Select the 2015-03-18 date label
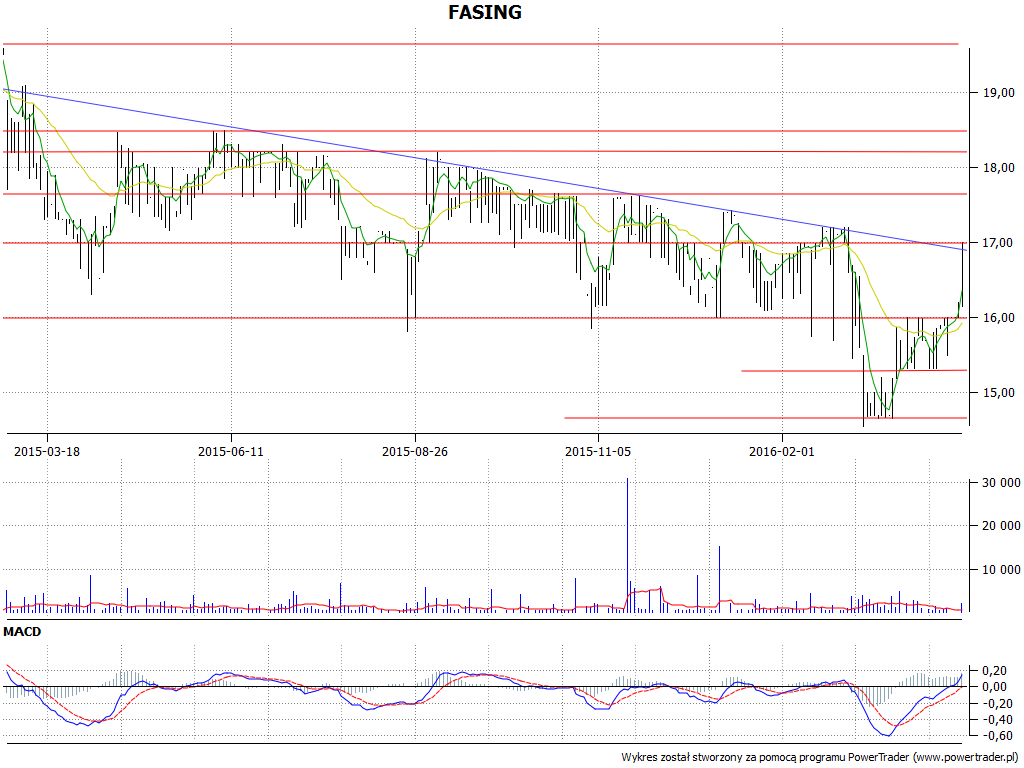 [x=47, y=451]
